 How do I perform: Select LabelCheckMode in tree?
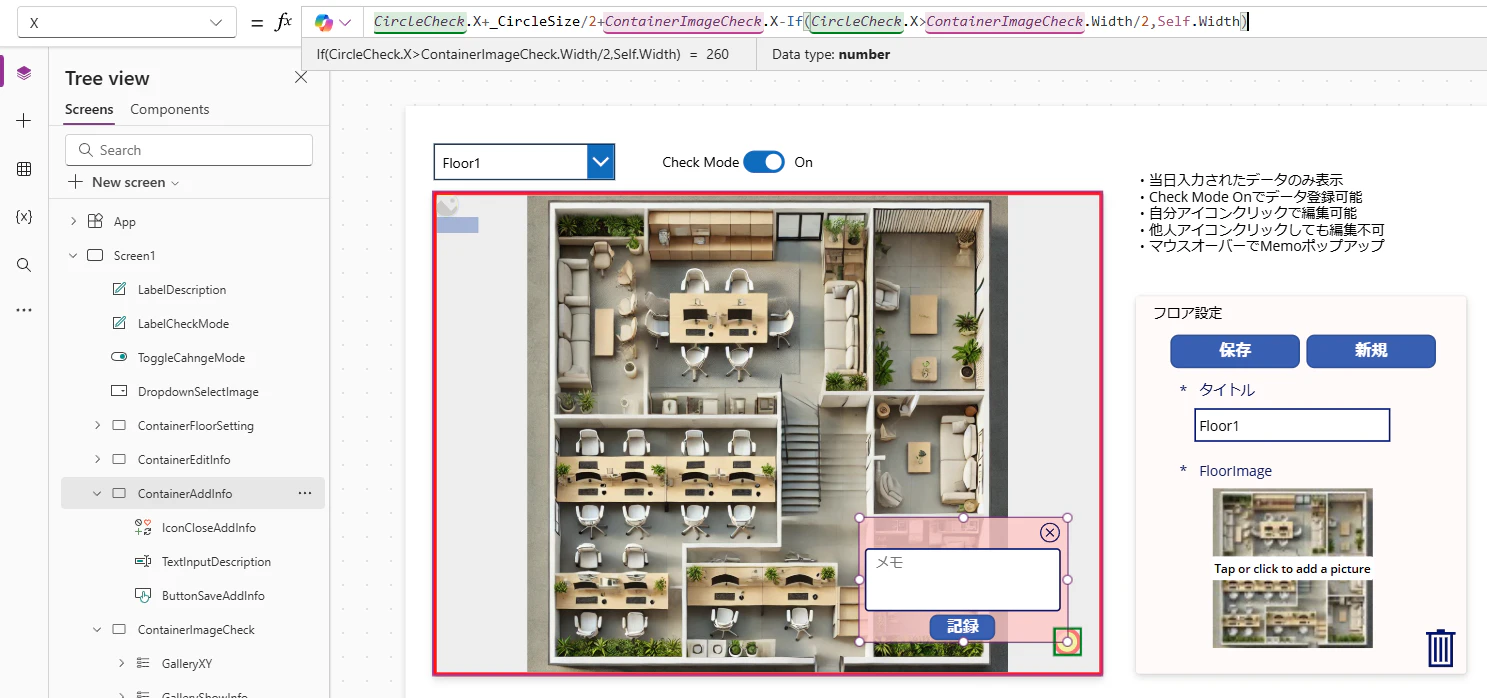point(183,324)
